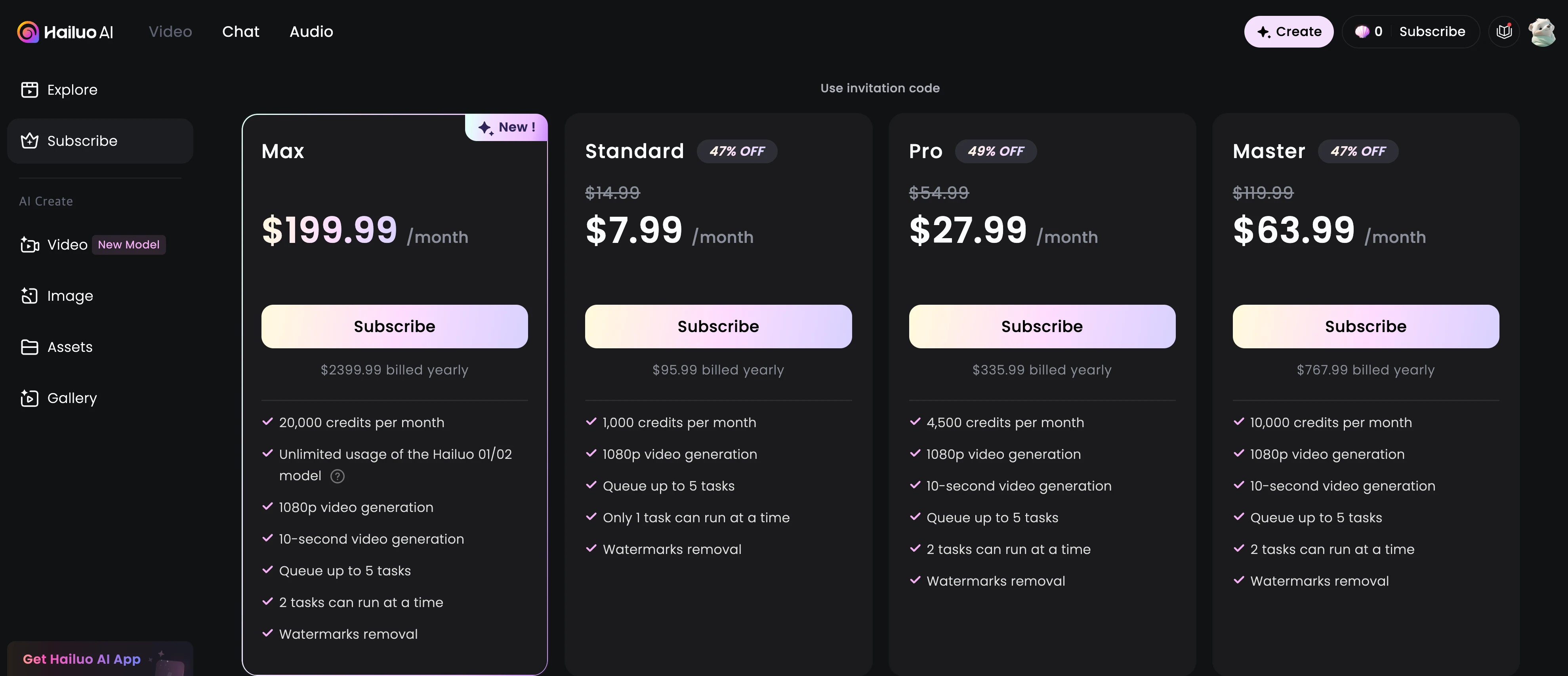Subscribe to the Master plan
The image size is (1568, 676).
(x=1366, y=327)
